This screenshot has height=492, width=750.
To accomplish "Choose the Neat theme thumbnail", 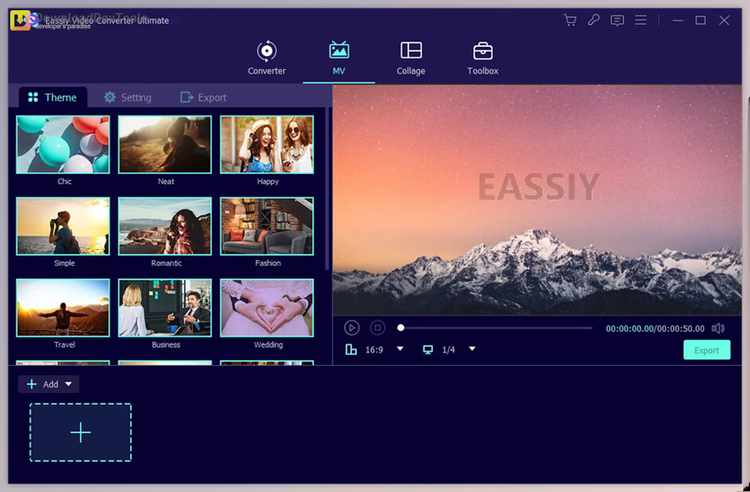I will pos(165,144).
